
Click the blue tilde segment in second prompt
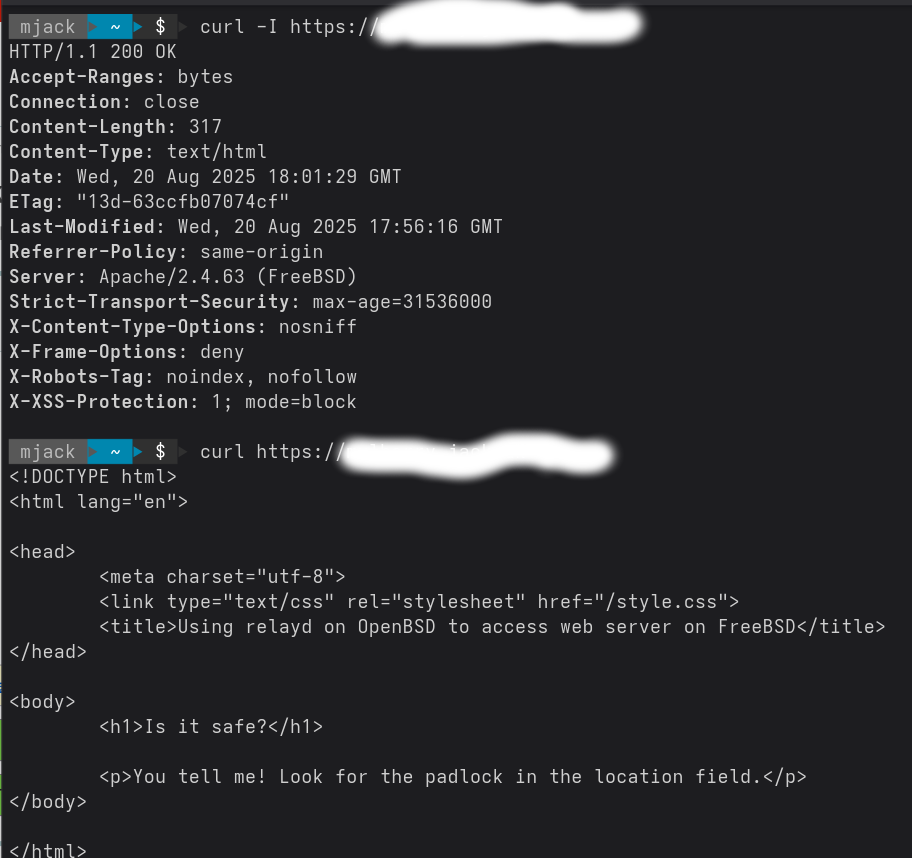pos(115,451)
